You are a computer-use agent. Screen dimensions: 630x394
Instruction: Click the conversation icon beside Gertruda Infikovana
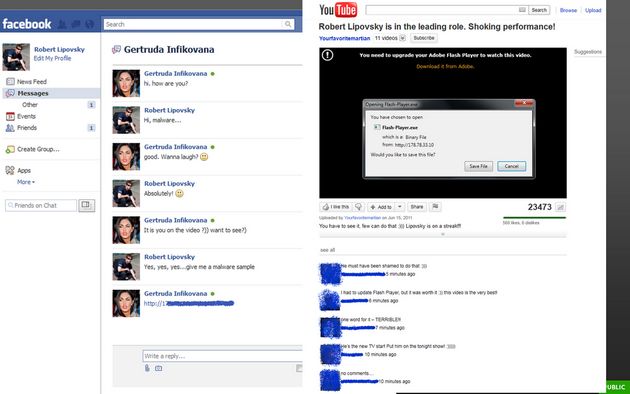point(116,50)
